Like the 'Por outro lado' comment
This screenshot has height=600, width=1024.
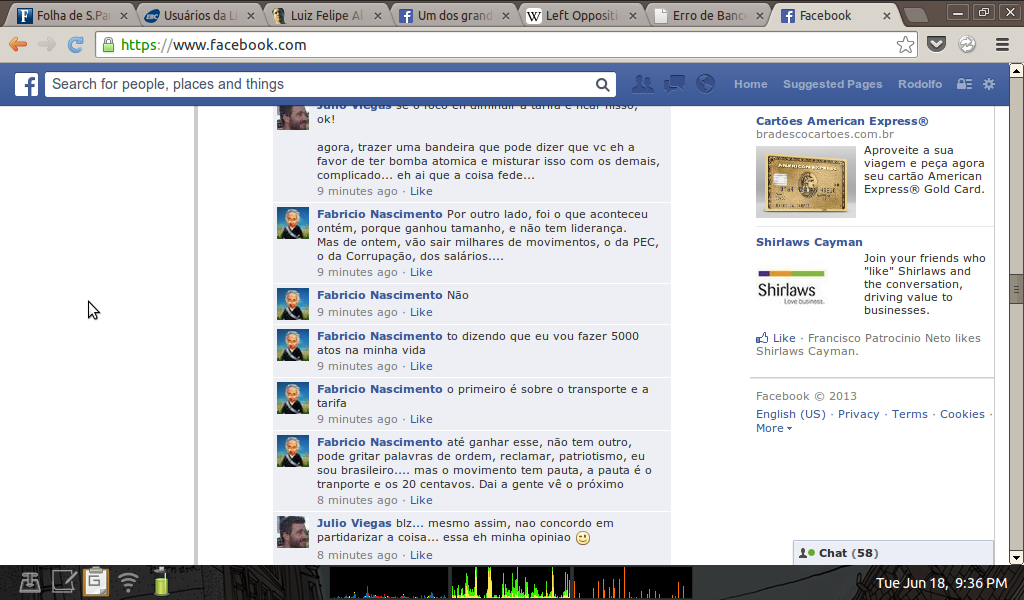click(x=421, y=272)
